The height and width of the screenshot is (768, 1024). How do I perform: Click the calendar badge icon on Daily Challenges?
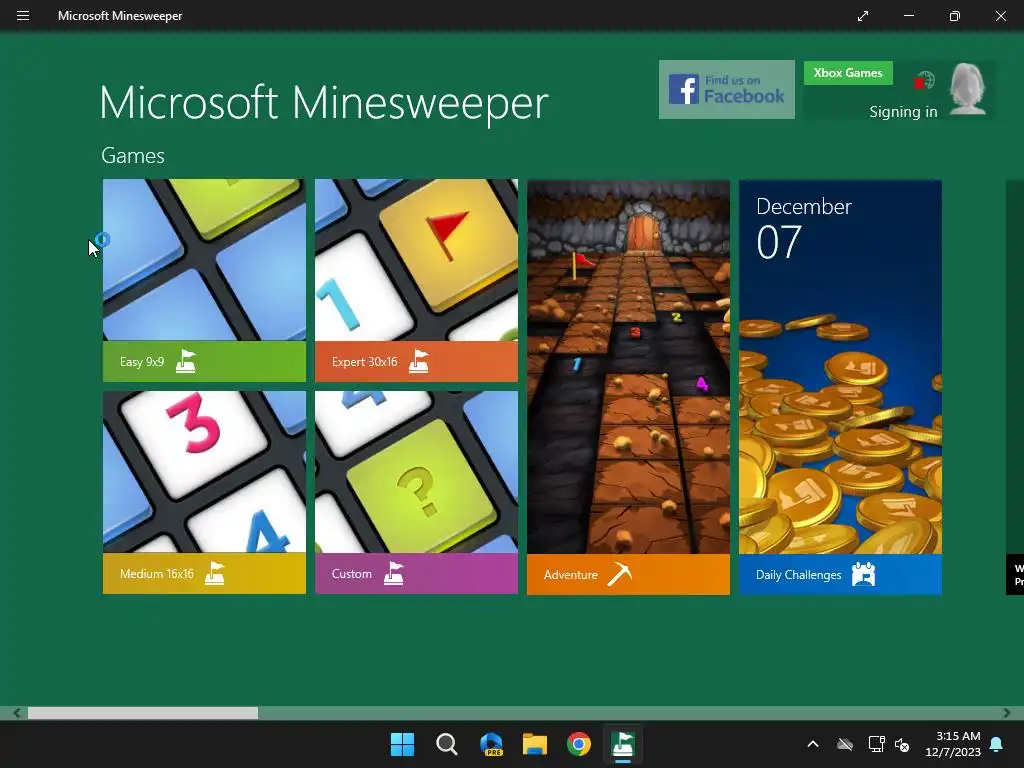pyautogui.click(x=863, y=575)
